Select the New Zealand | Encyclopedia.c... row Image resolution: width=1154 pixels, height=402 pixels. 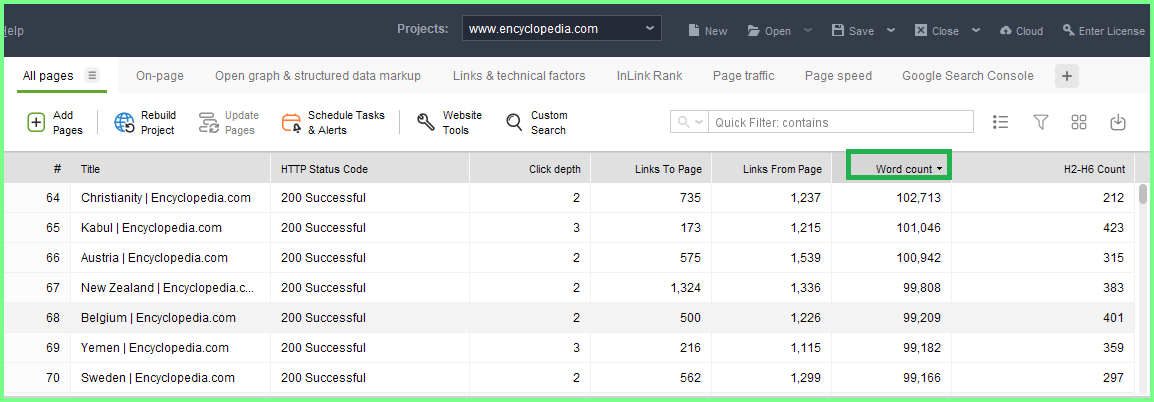570,288
